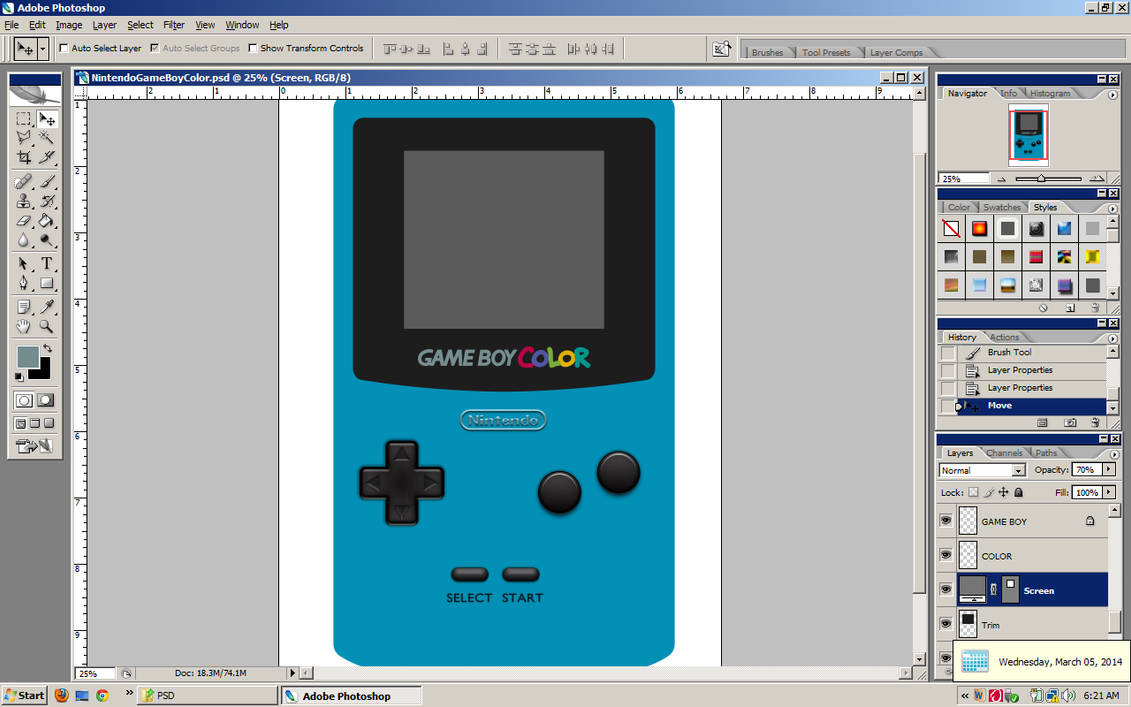The width and height of the screenshot is (1131, 707).
Task: Open Styles panel options menu
Action: (x=1113, y=208)
